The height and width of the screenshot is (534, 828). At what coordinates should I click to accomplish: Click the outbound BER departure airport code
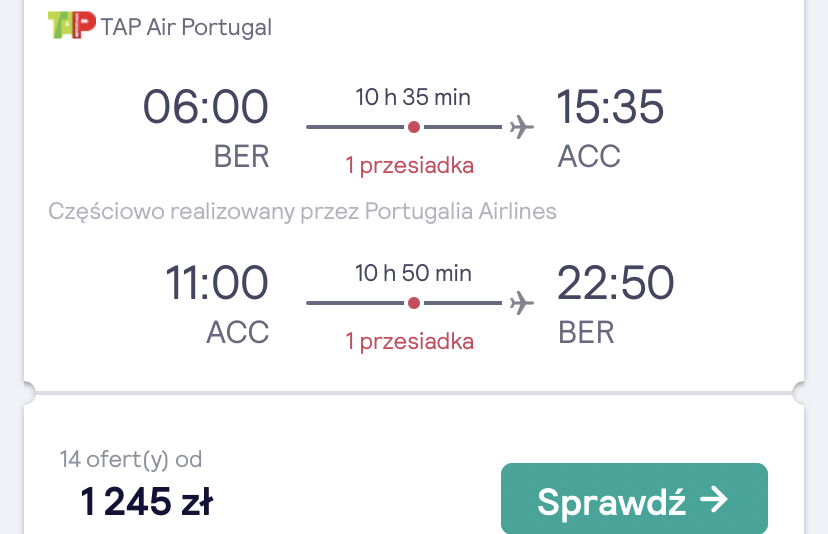[241, 156]
